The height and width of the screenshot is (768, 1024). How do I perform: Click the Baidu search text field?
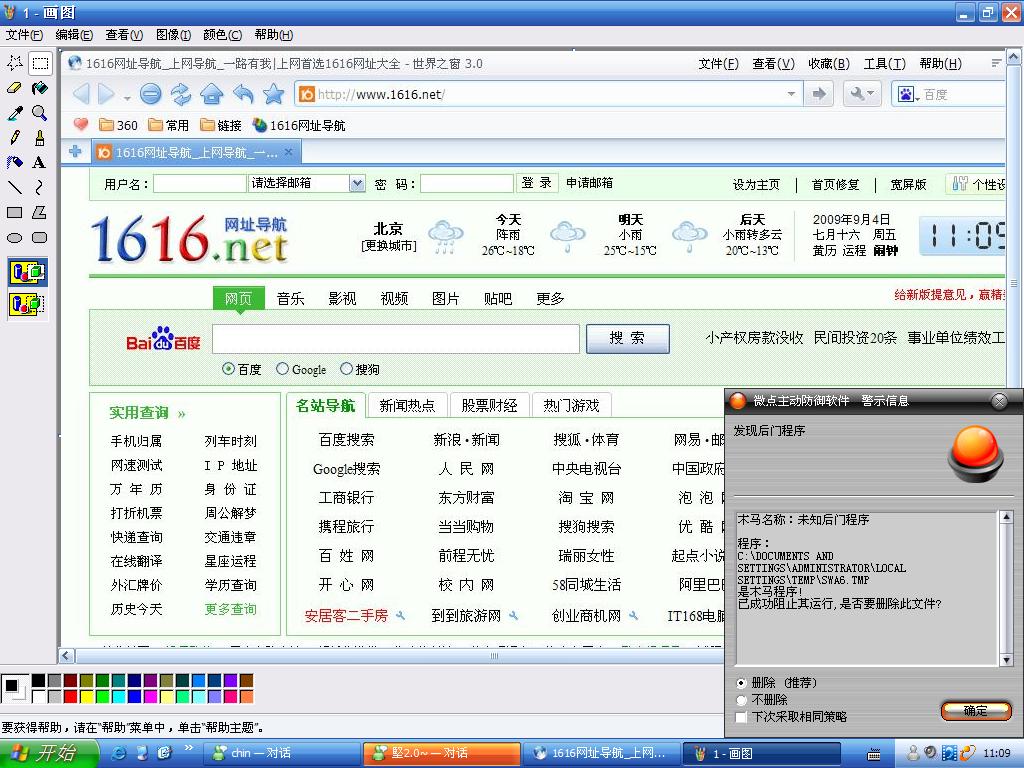396,339
